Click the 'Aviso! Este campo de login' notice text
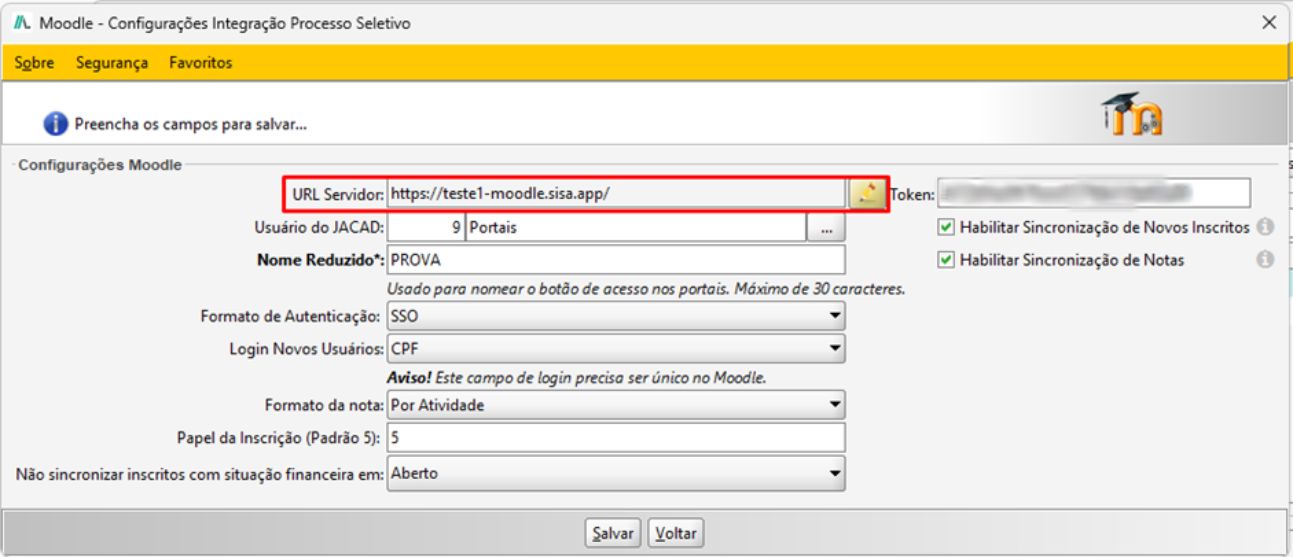This screenshot has height=557, width=1293. pos(576,377)
